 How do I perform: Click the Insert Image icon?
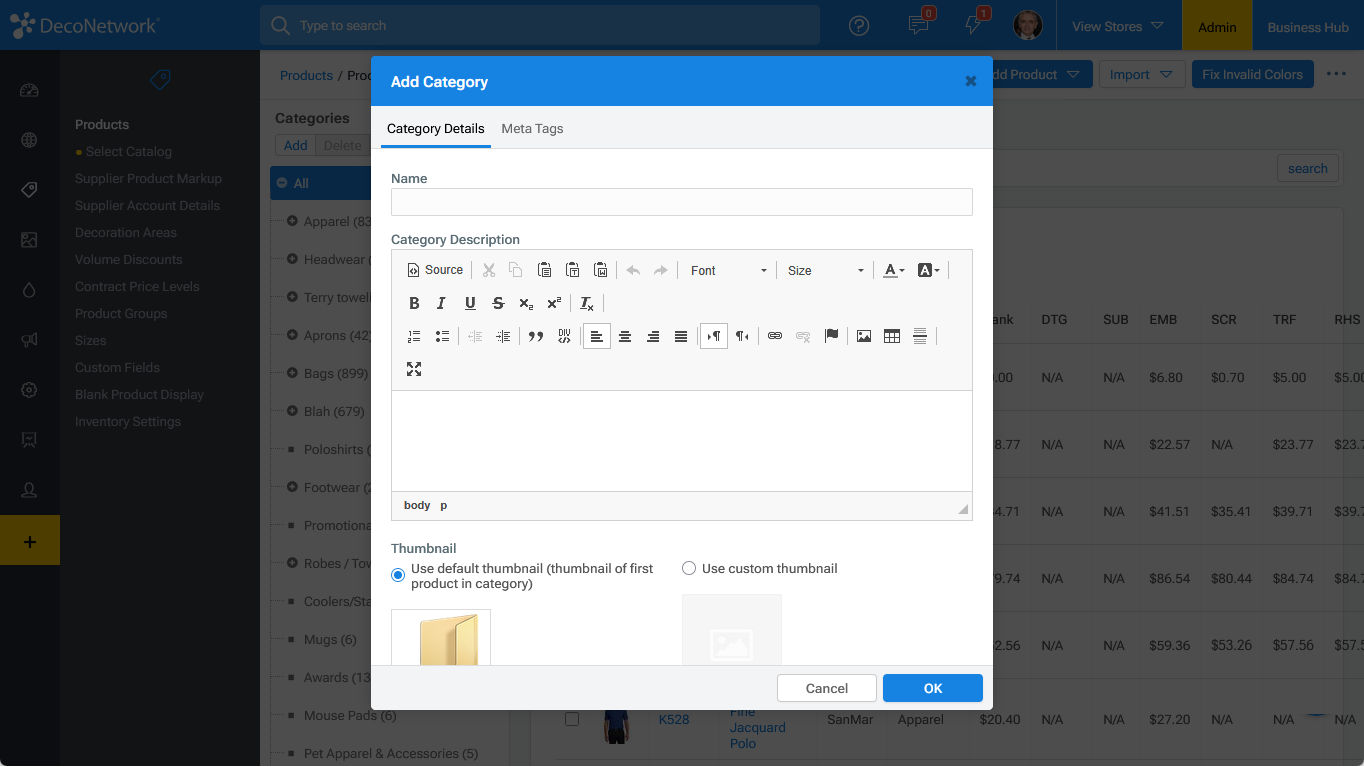tap(864, 336)
